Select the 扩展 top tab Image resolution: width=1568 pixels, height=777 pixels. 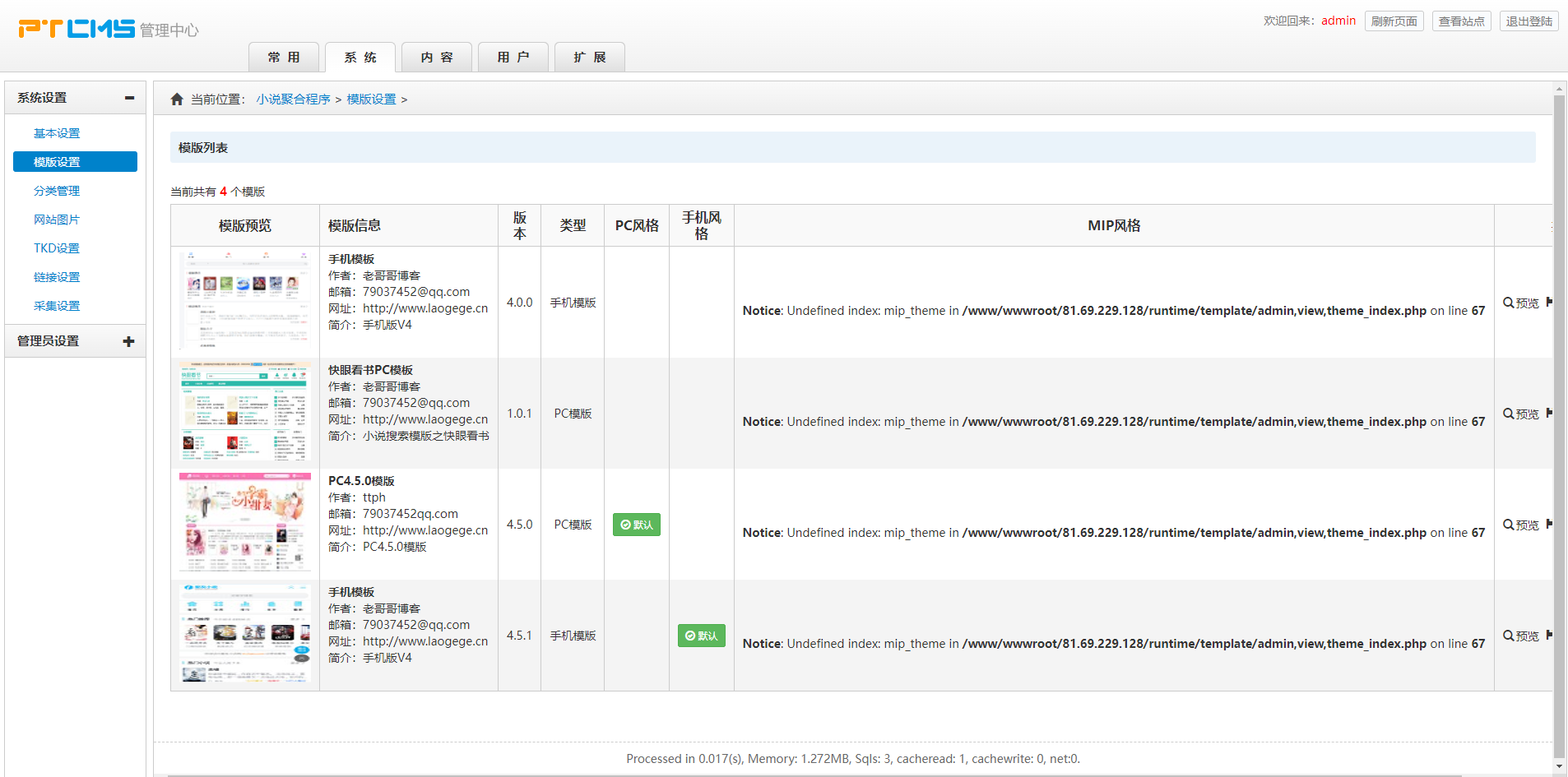click(590, 58)
